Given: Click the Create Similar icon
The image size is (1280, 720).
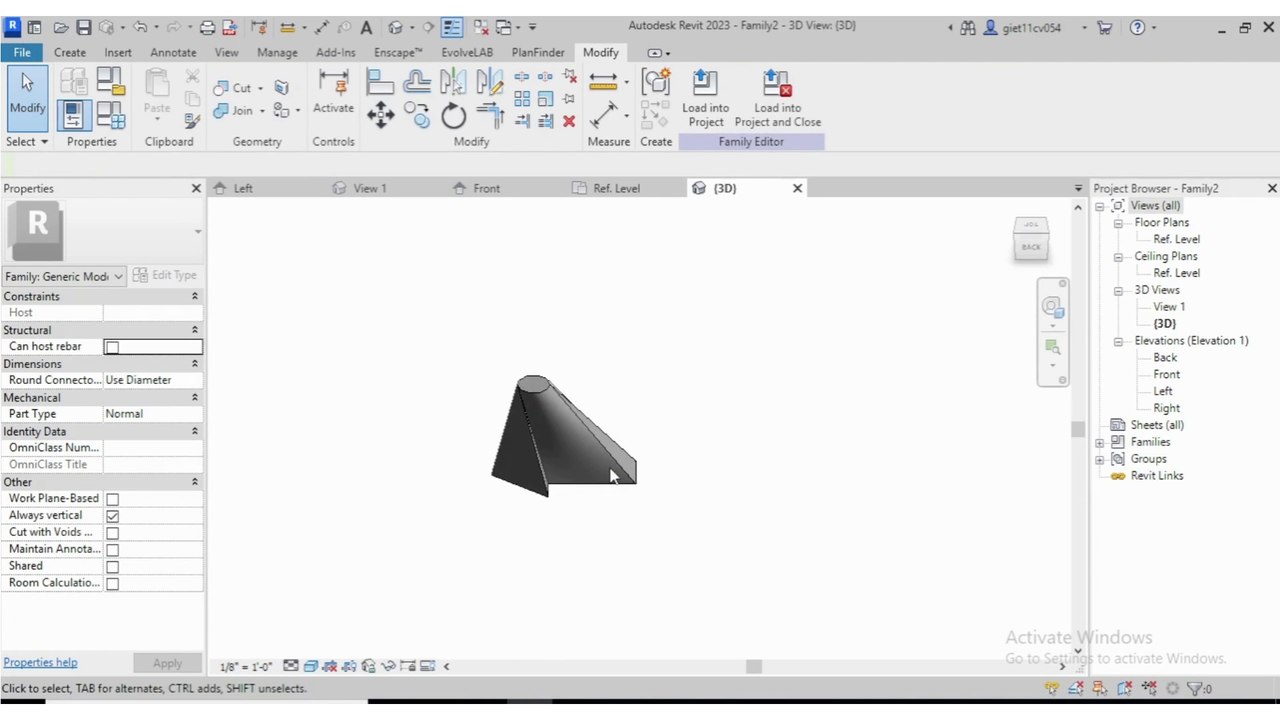Looking at the screenshot, I should pos(656,82).
